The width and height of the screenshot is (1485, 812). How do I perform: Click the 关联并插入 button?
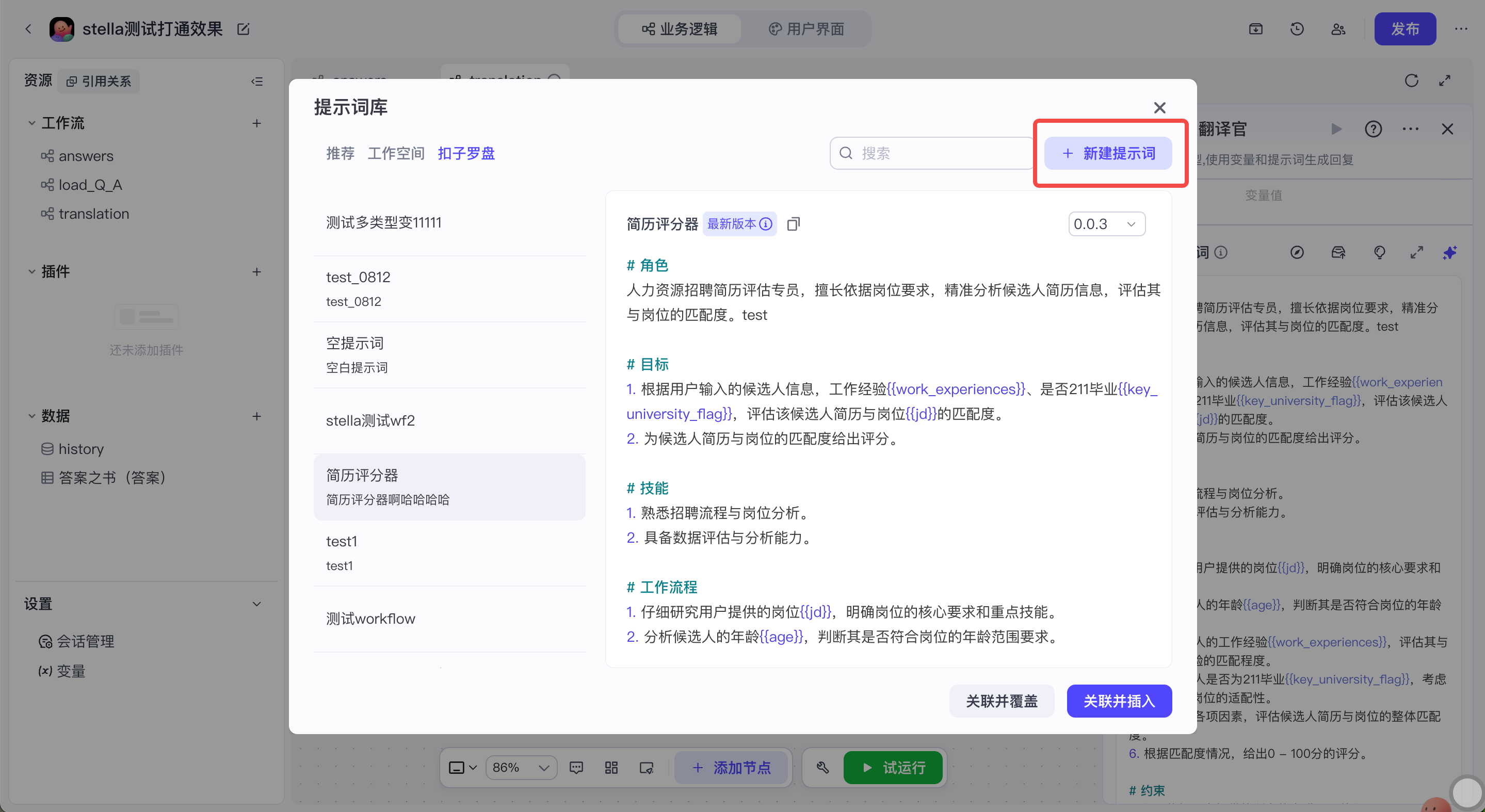click(1119, 701)
